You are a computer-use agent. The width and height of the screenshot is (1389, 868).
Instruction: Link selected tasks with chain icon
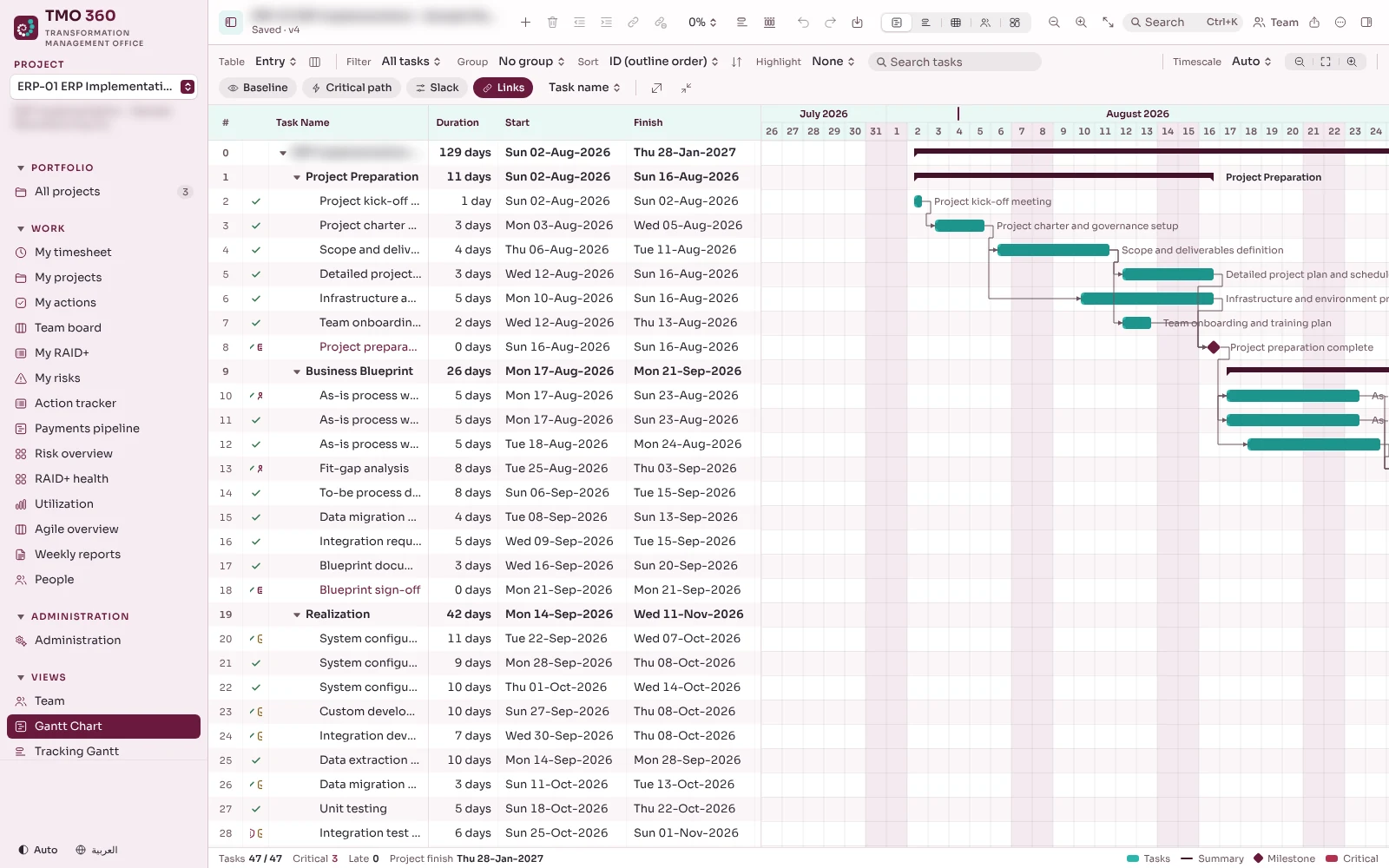click(633, 23)
